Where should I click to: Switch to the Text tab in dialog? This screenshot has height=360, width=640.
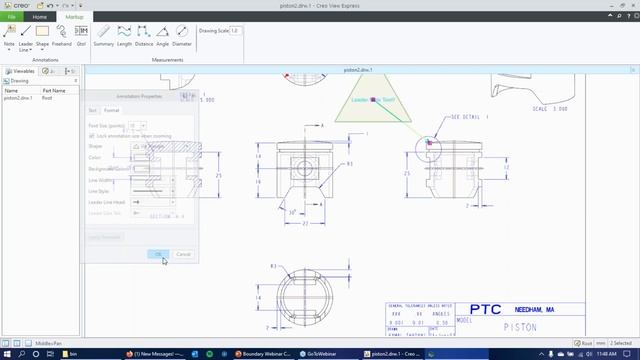[93, 110]
